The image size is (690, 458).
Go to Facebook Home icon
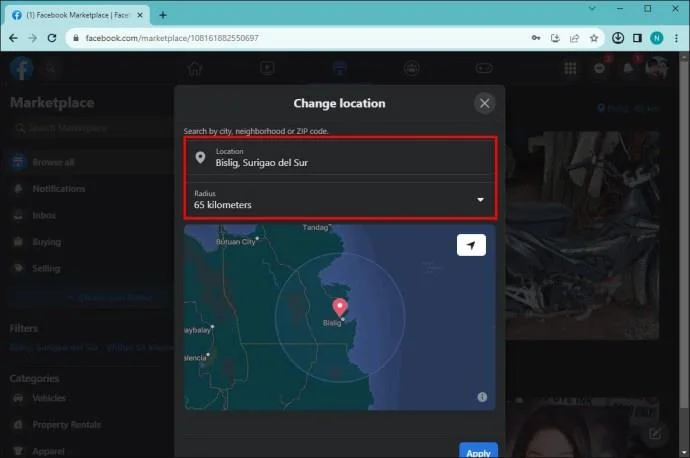195,68
